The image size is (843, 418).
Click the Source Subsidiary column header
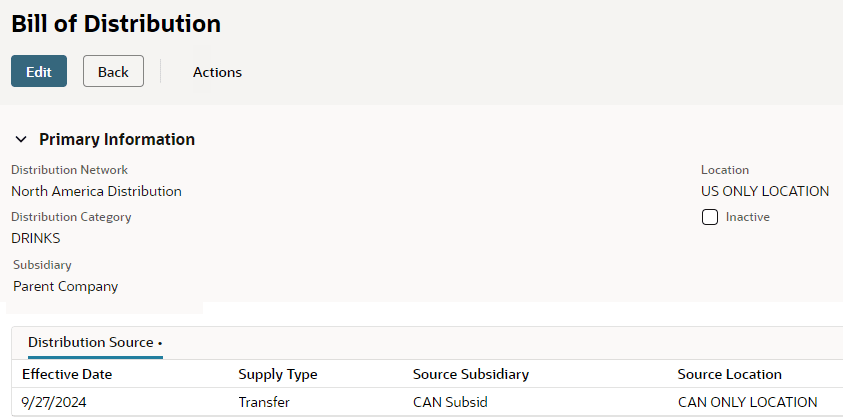point(470,374)
